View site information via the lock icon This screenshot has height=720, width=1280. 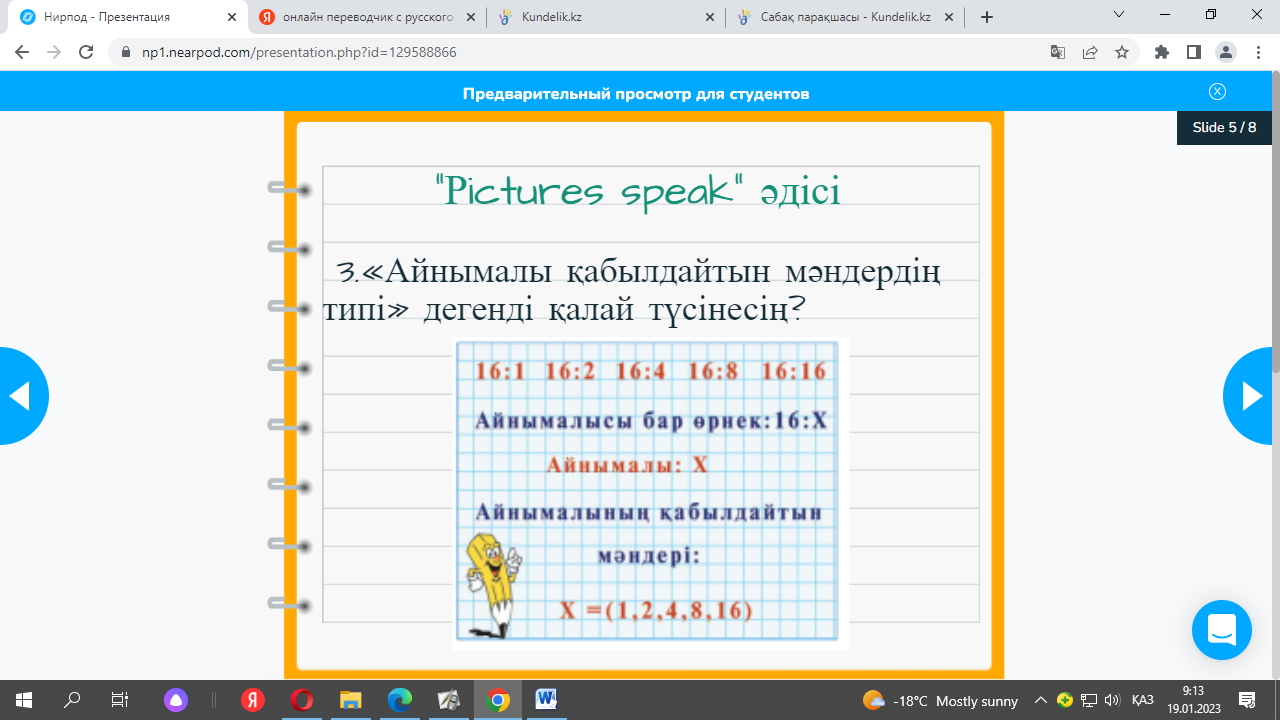(x=126, y=52)
